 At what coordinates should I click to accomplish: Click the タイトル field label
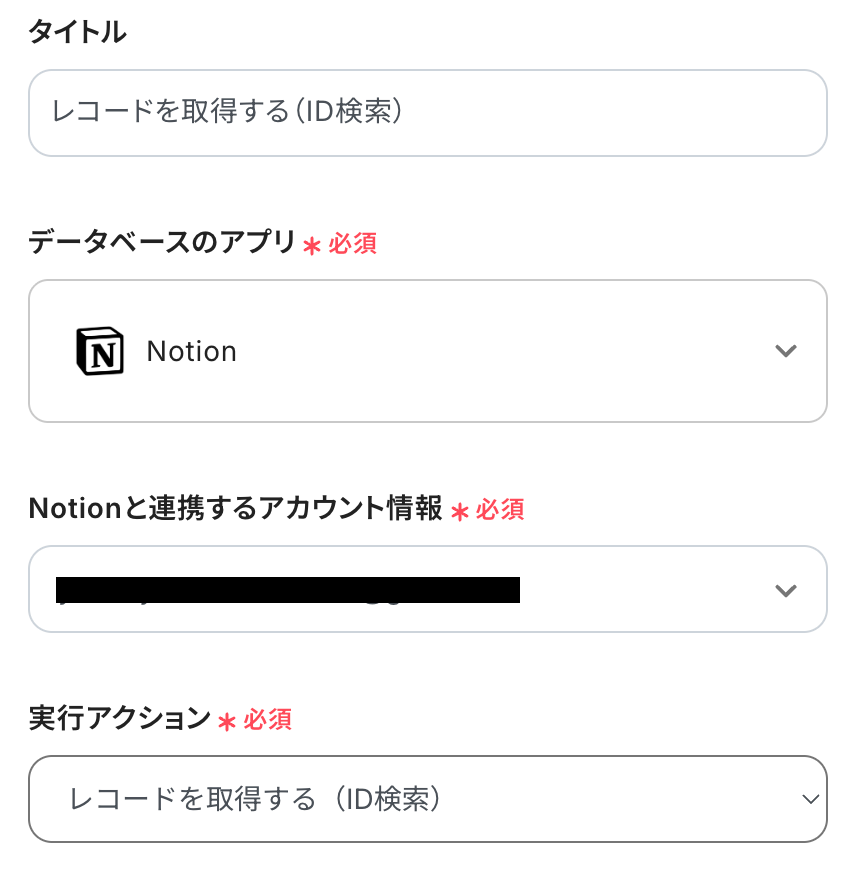click(x=77, y=32)
